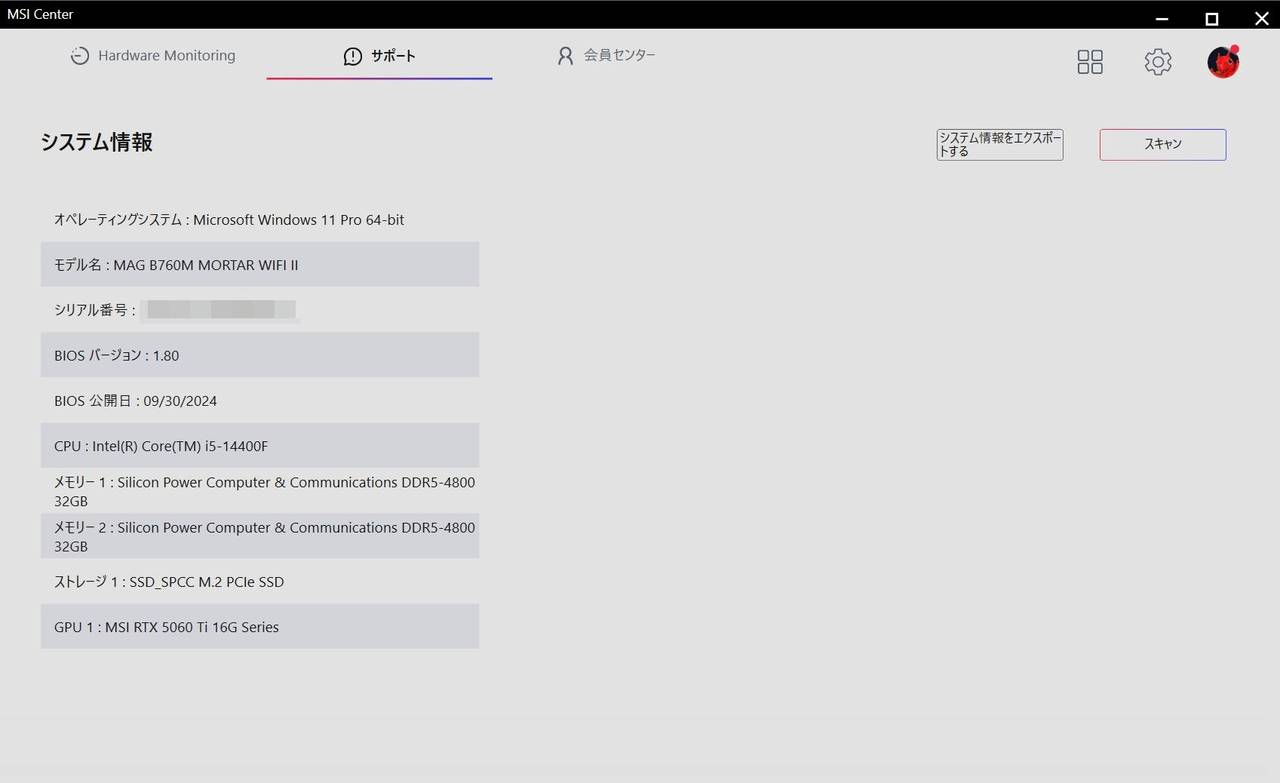Open the features grid icon
Image resolution: width=1280 pixels, height=783 pixels.
pyautogui.click(x=1089, y=62)
